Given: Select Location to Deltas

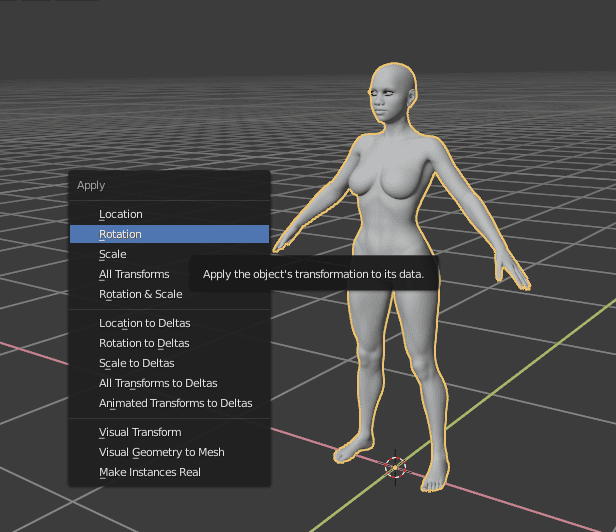Looking at the screenshot, I should pyautogui.click(x=169, y=323).
